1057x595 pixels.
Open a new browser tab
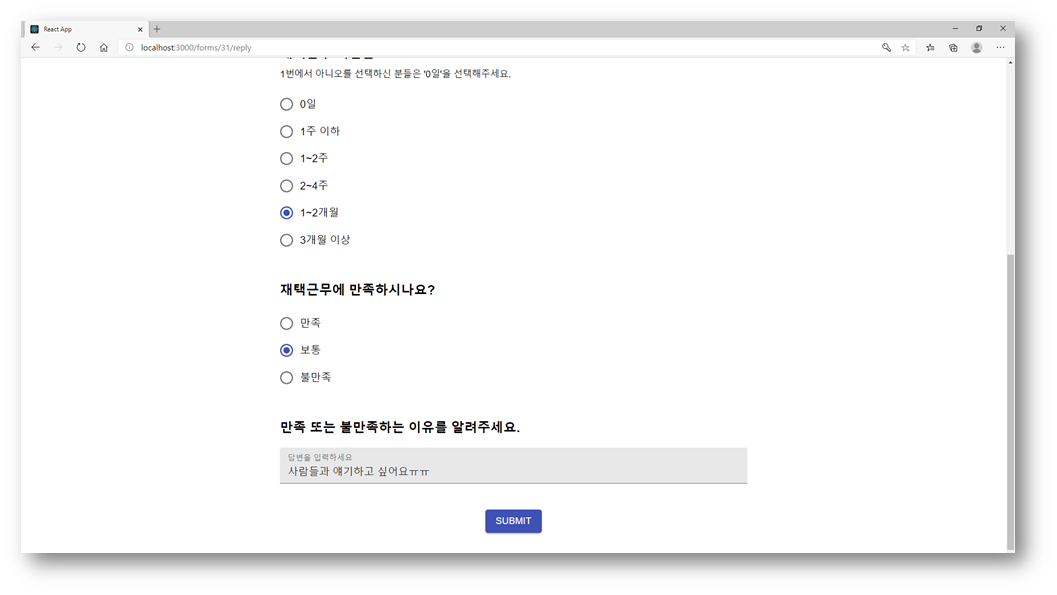(154, 28)
